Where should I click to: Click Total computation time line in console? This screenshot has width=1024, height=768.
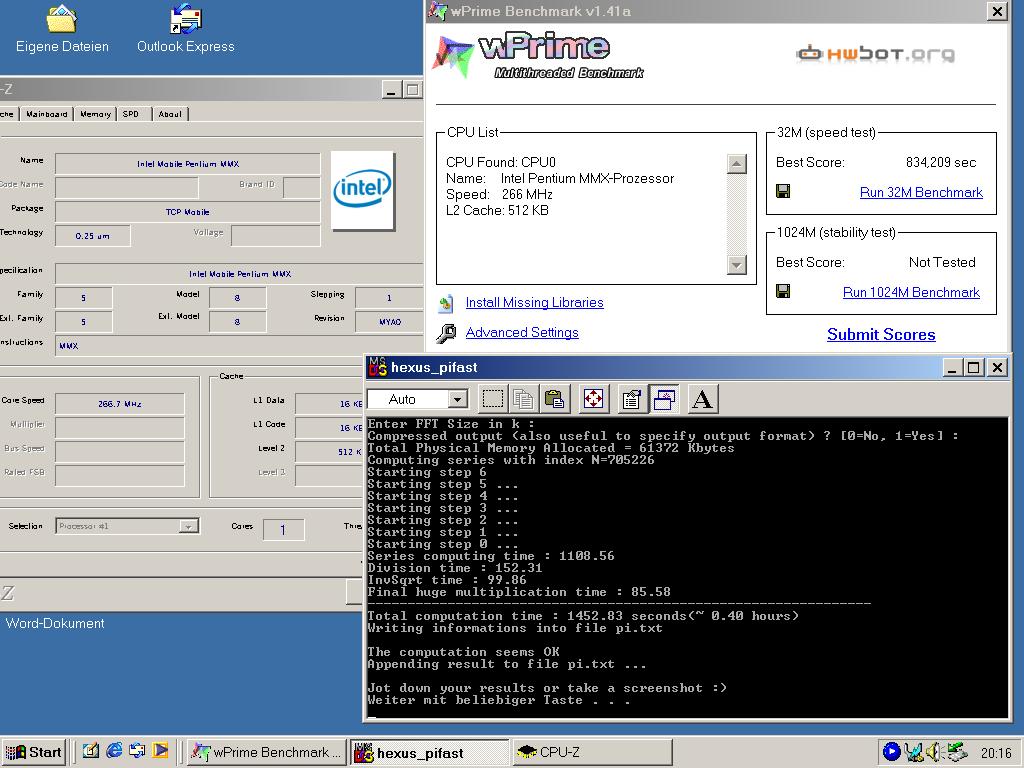(x=583, y=616)
